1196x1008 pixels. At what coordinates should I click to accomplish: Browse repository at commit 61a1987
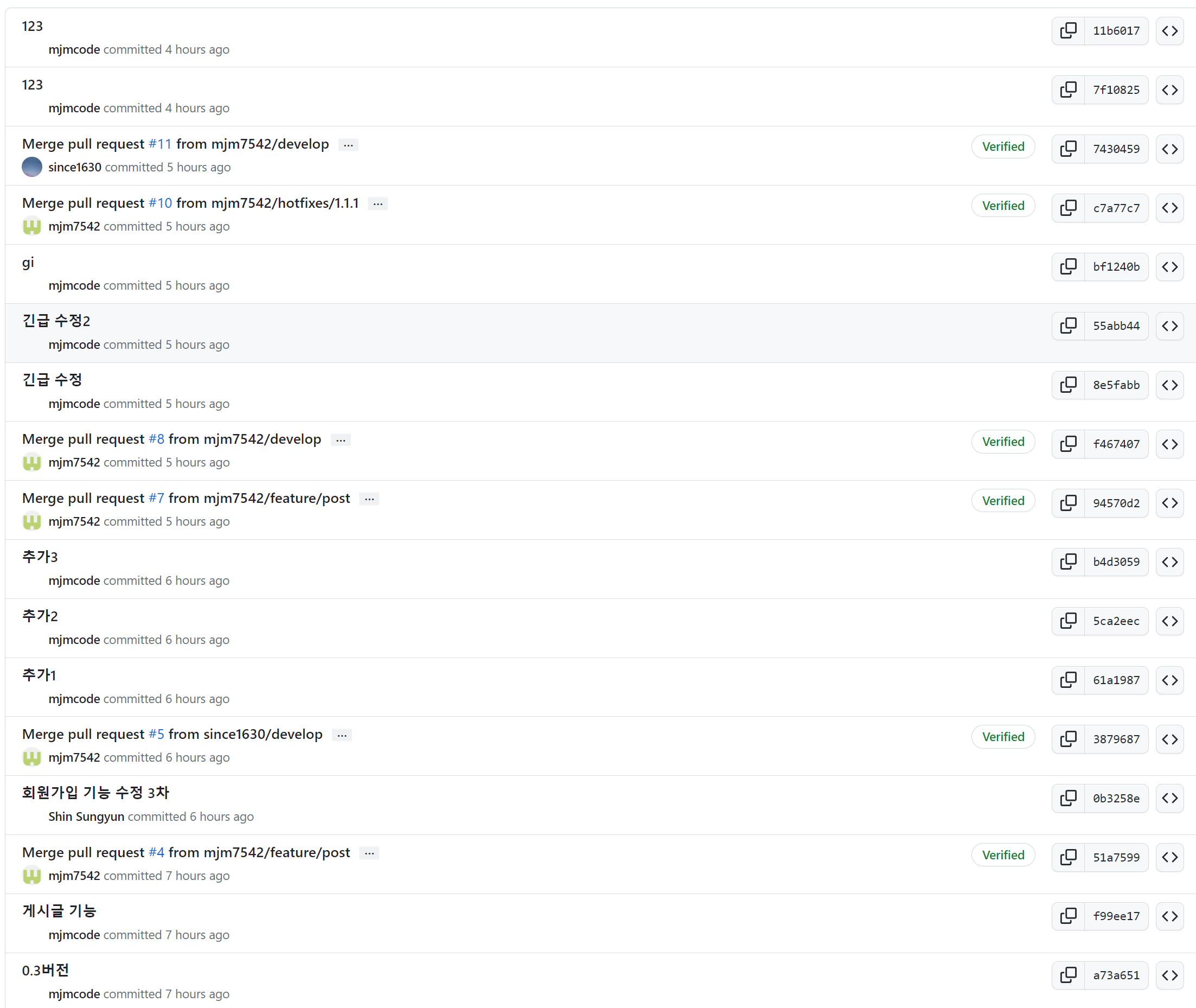(x=1169, y=680)
